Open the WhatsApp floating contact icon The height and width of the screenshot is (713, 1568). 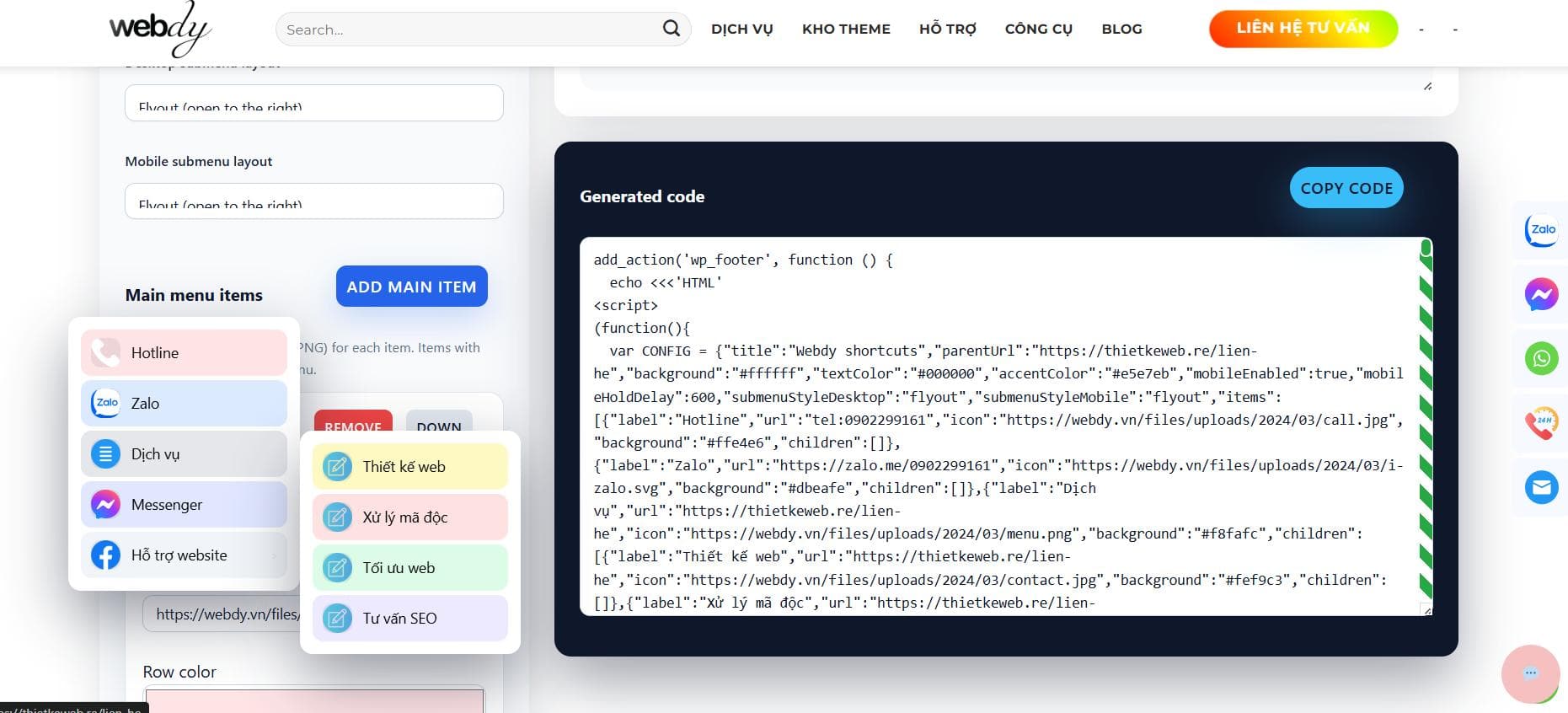point(1541,359)
